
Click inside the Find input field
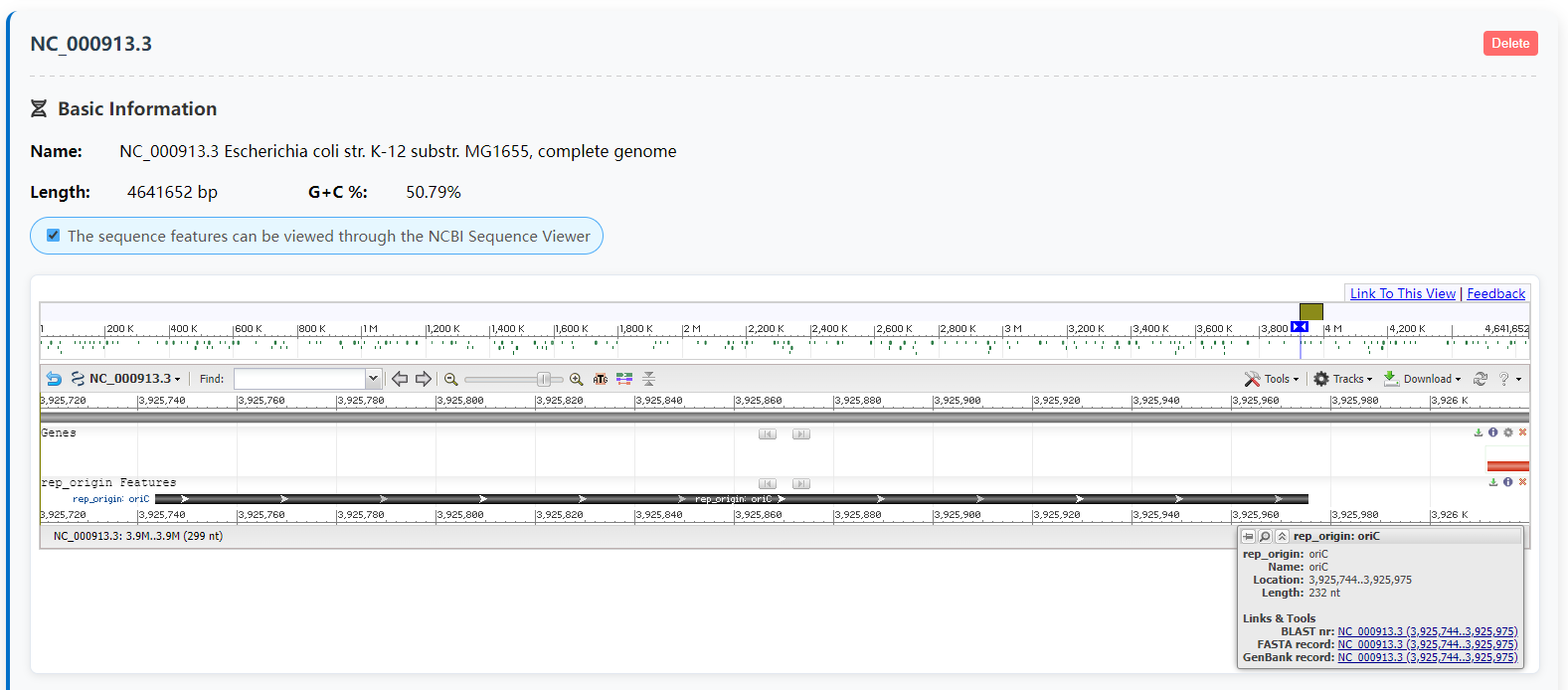pyautogui.click(x=300, y=379)
